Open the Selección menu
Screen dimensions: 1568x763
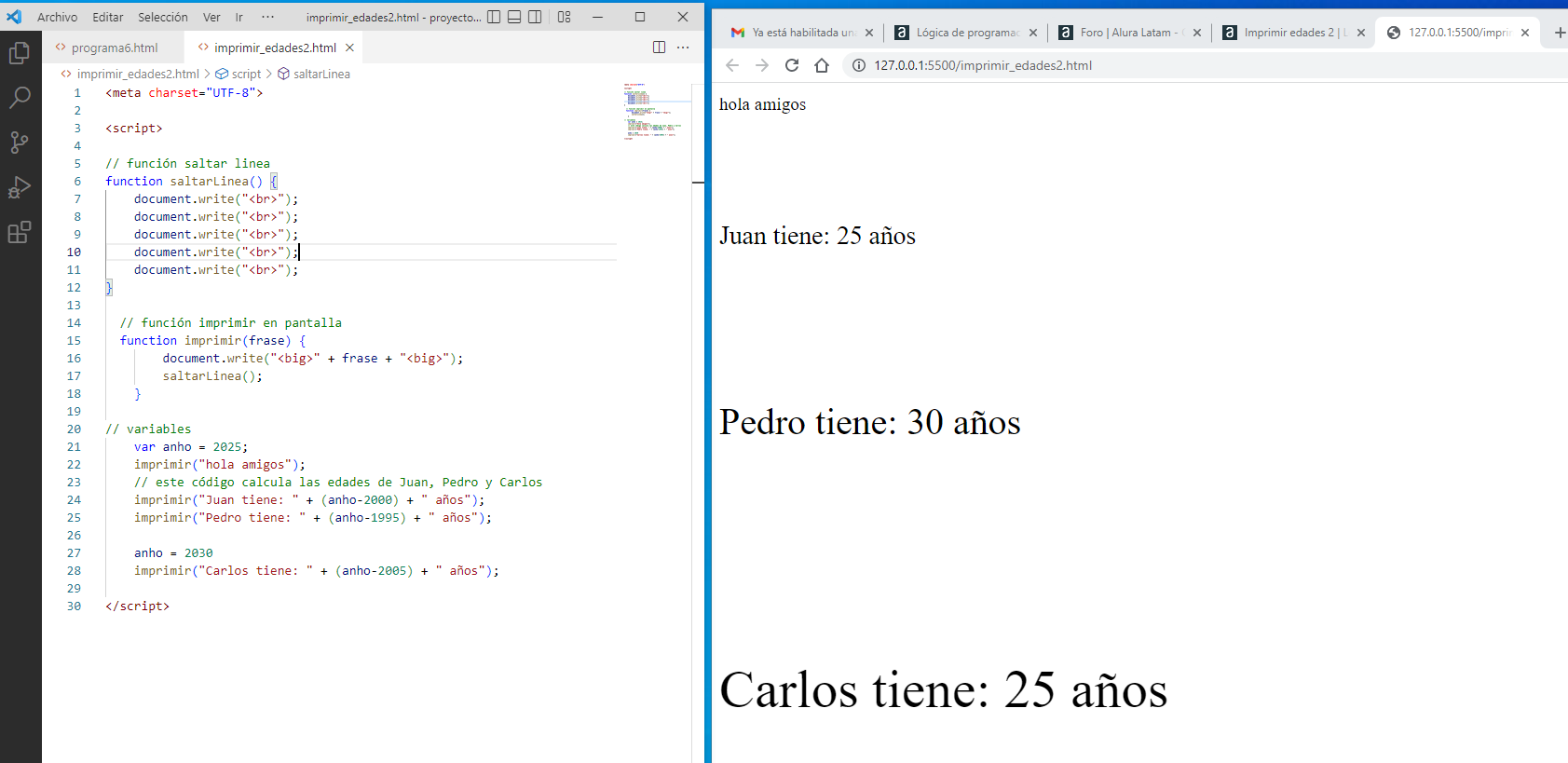163,17
